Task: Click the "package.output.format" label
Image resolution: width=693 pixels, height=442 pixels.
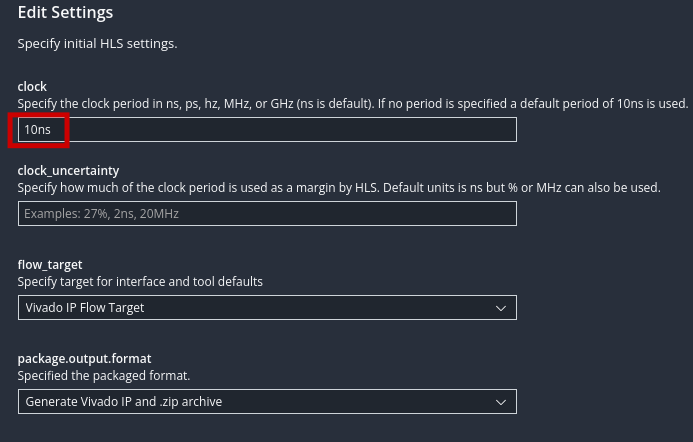Action: [84, 359]
